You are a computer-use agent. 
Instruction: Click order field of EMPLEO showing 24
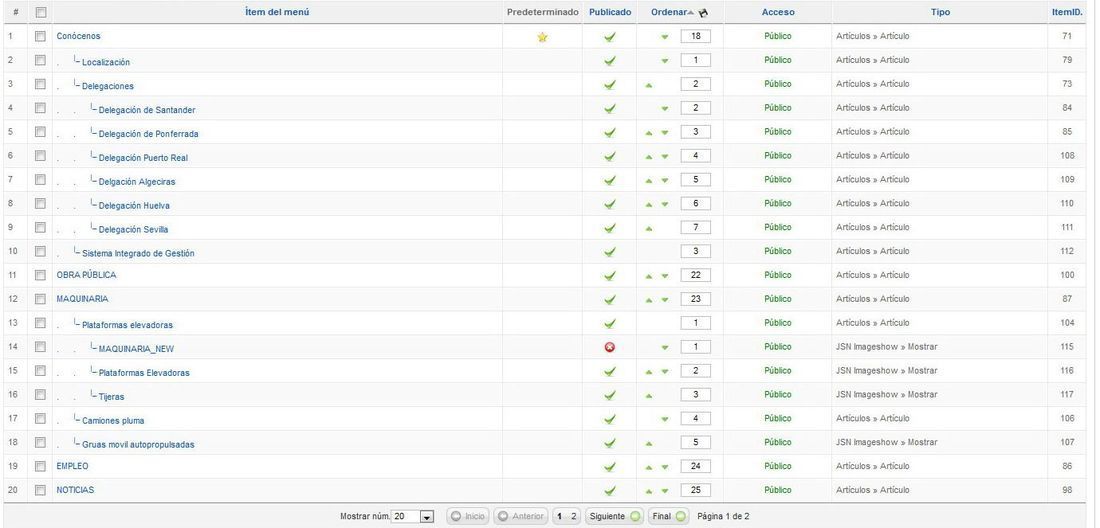(695, 466)
